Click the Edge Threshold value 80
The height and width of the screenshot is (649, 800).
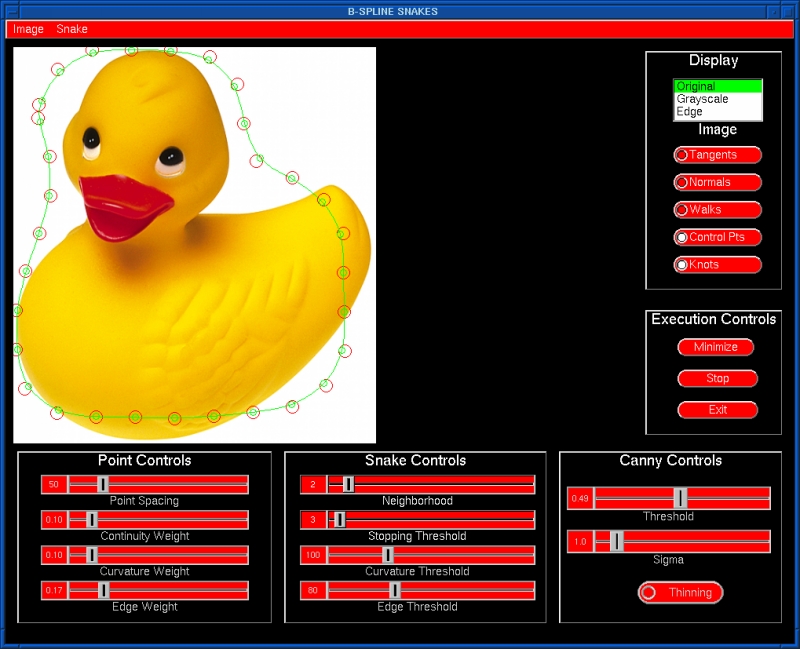coord(313,590)
